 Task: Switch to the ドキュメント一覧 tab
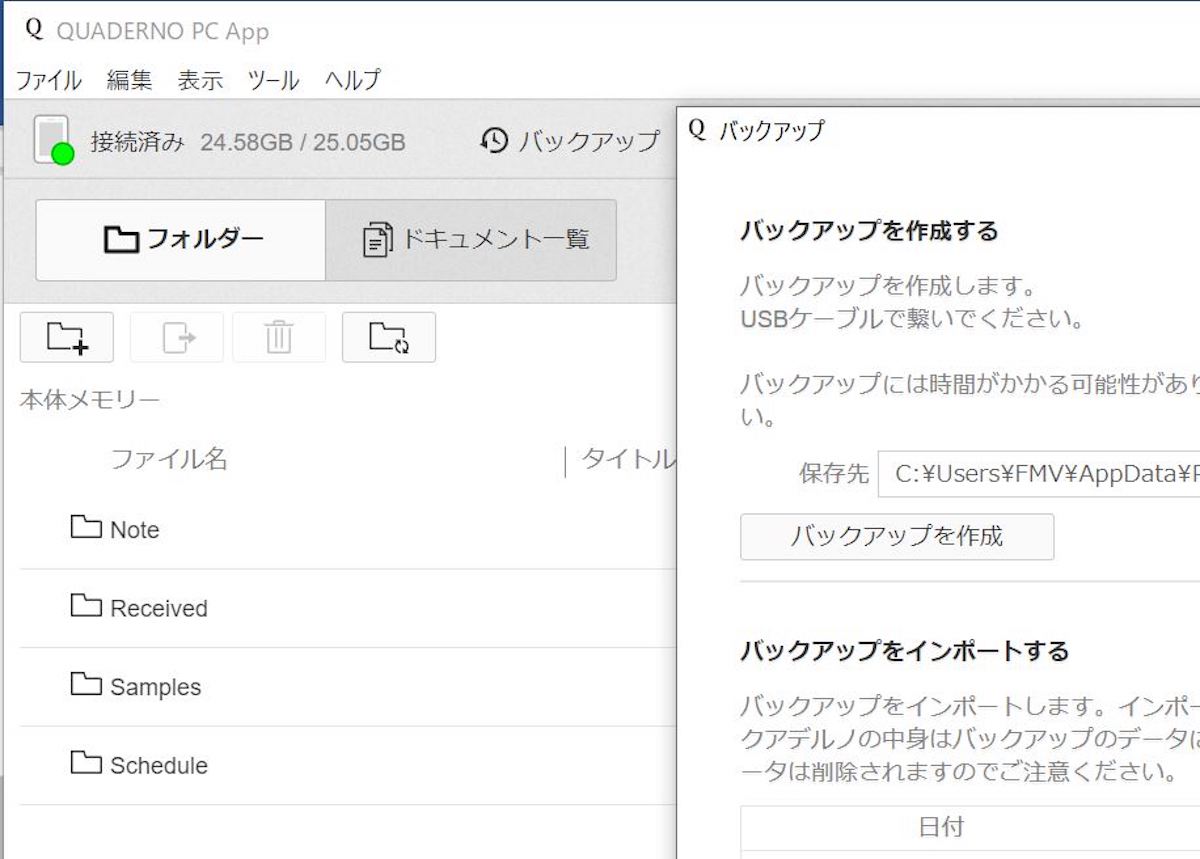471,240
